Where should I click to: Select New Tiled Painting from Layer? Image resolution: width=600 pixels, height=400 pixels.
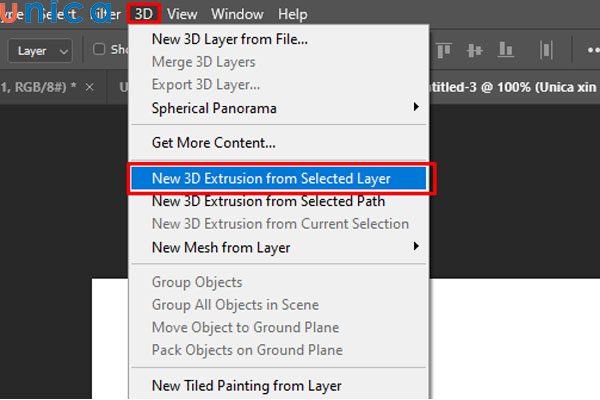[246, 385]
